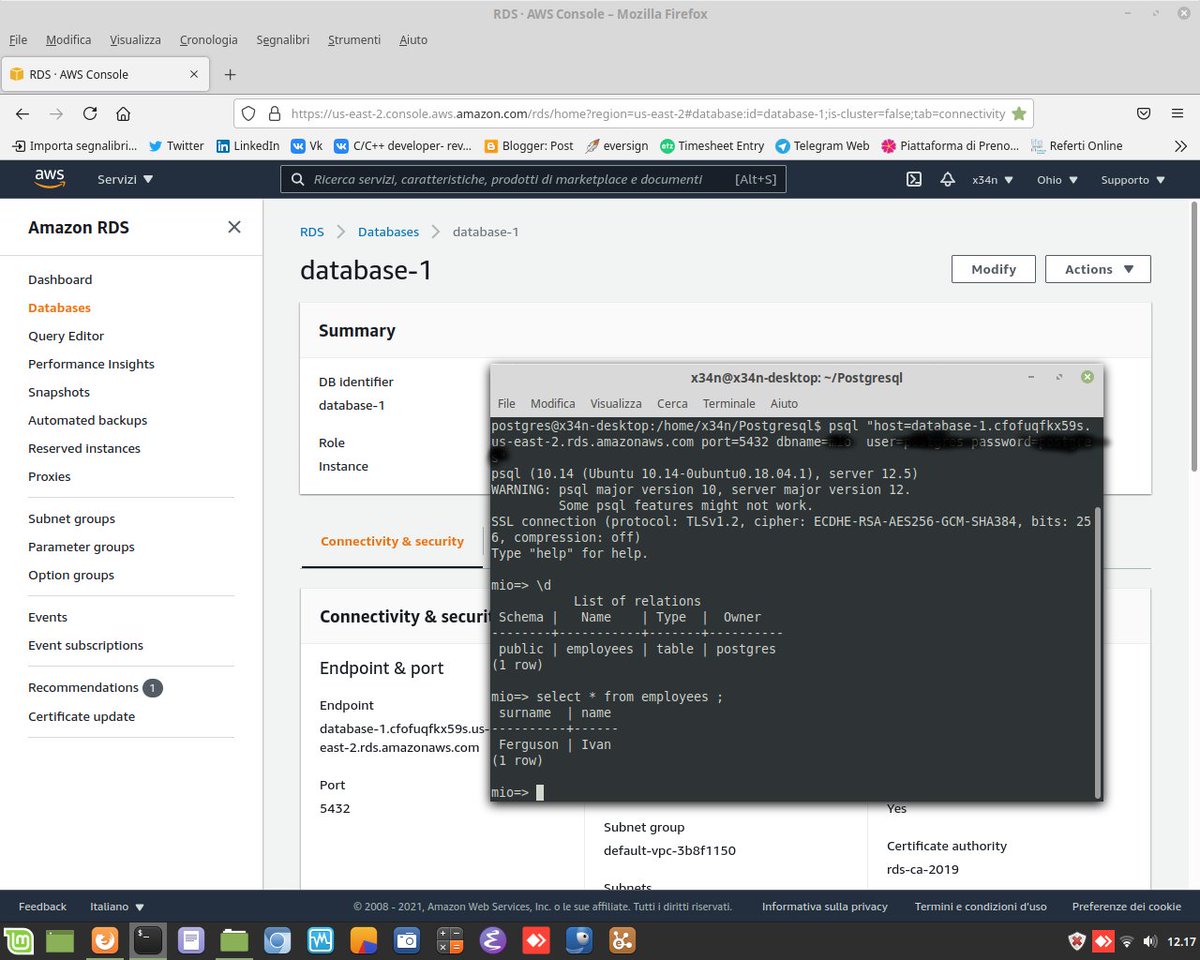1200x960 pixels.
Task: Switch to the terminal taskbar icon
Action: 148,941
